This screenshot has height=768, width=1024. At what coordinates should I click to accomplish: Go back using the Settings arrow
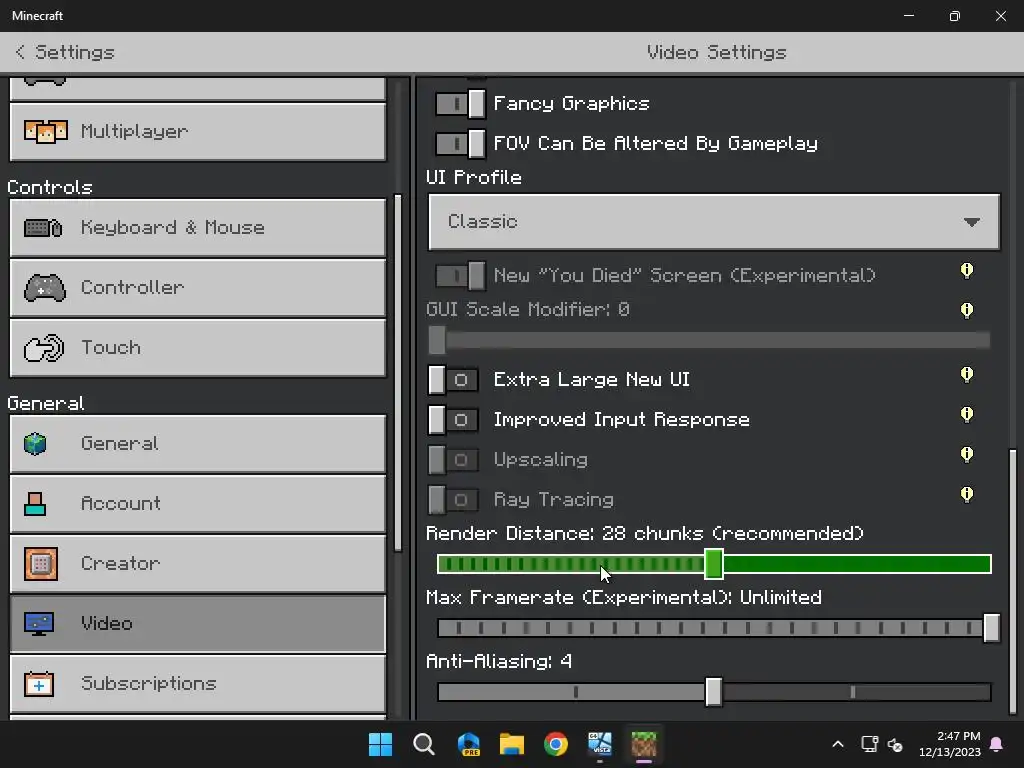(x=20, y=52)
